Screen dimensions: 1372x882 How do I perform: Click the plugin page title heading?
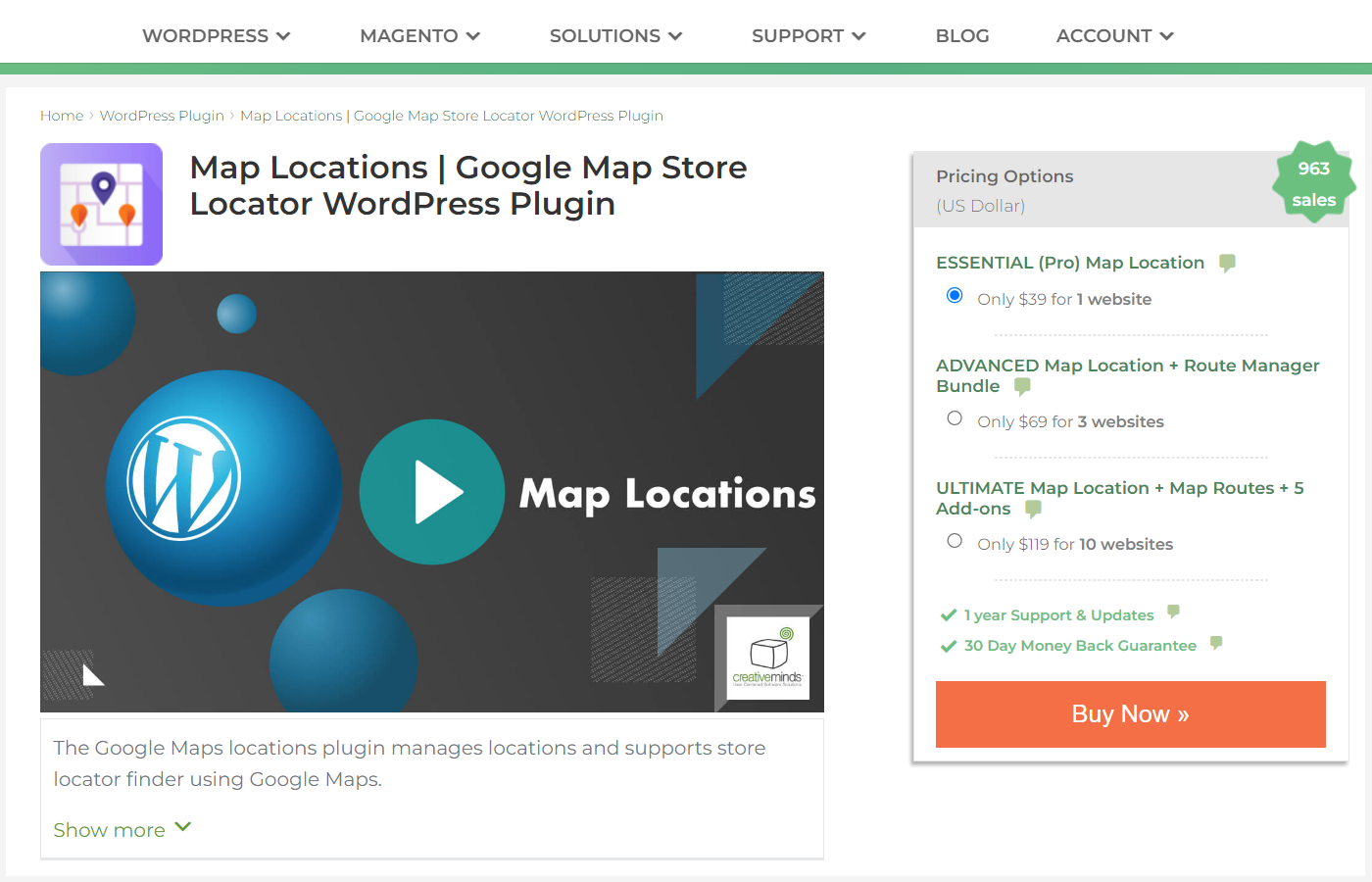468,185
